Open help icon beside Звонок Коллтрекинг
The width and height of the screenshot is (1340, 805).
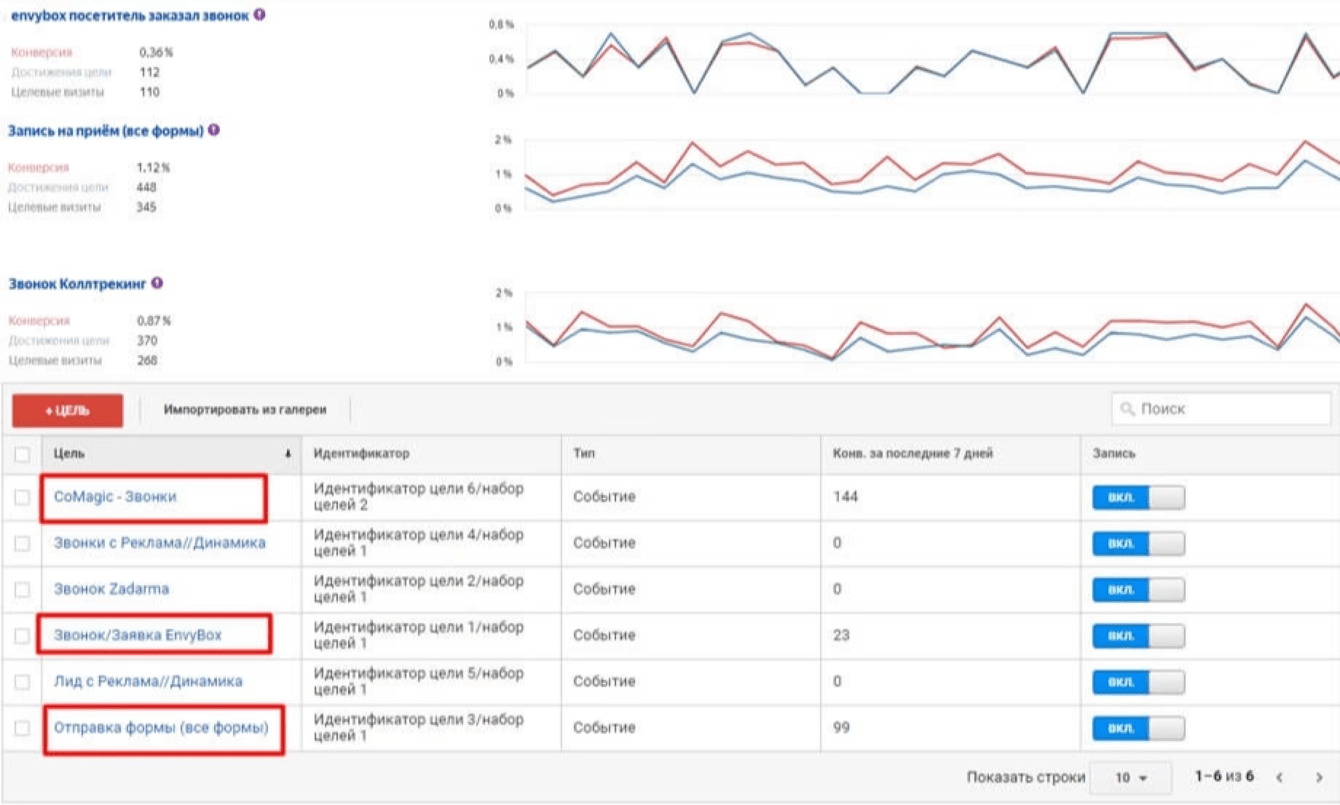(158, 284)
